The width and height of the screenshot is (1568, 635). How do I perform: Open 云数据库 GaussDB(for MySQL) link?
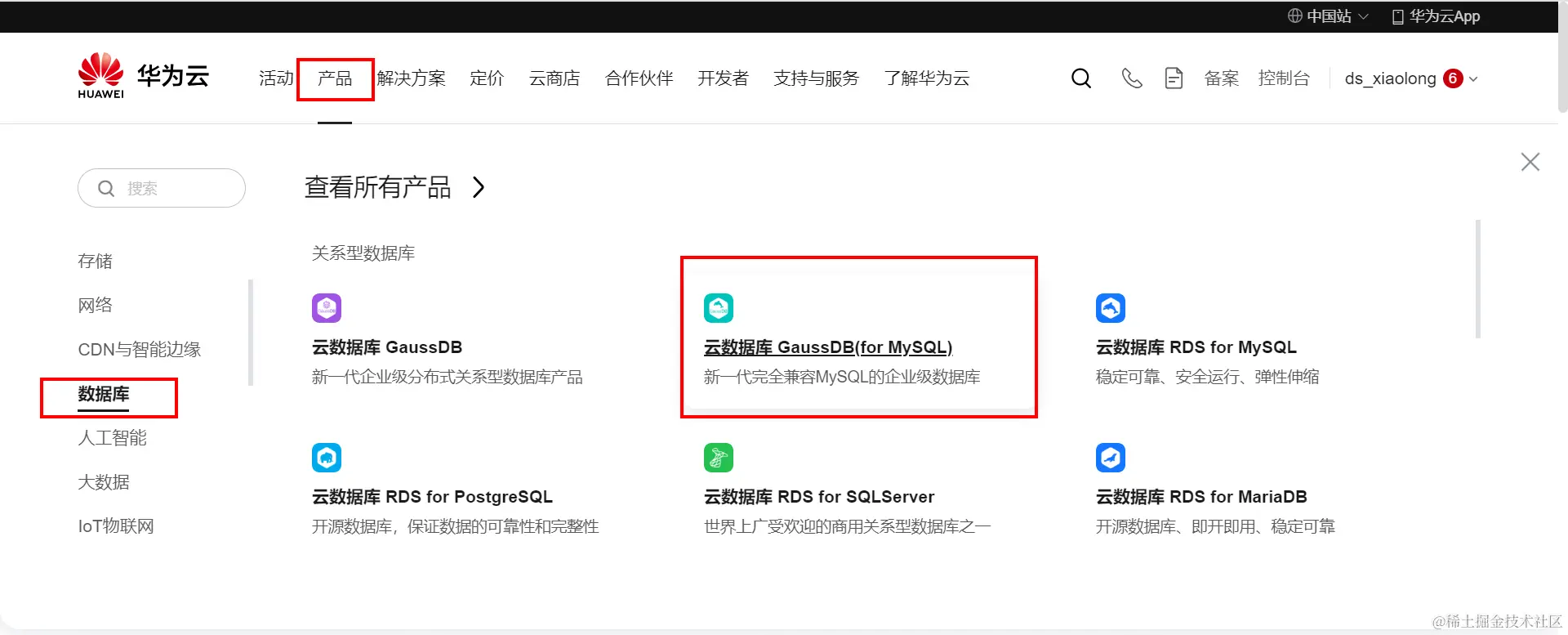[x=828, y=347]
